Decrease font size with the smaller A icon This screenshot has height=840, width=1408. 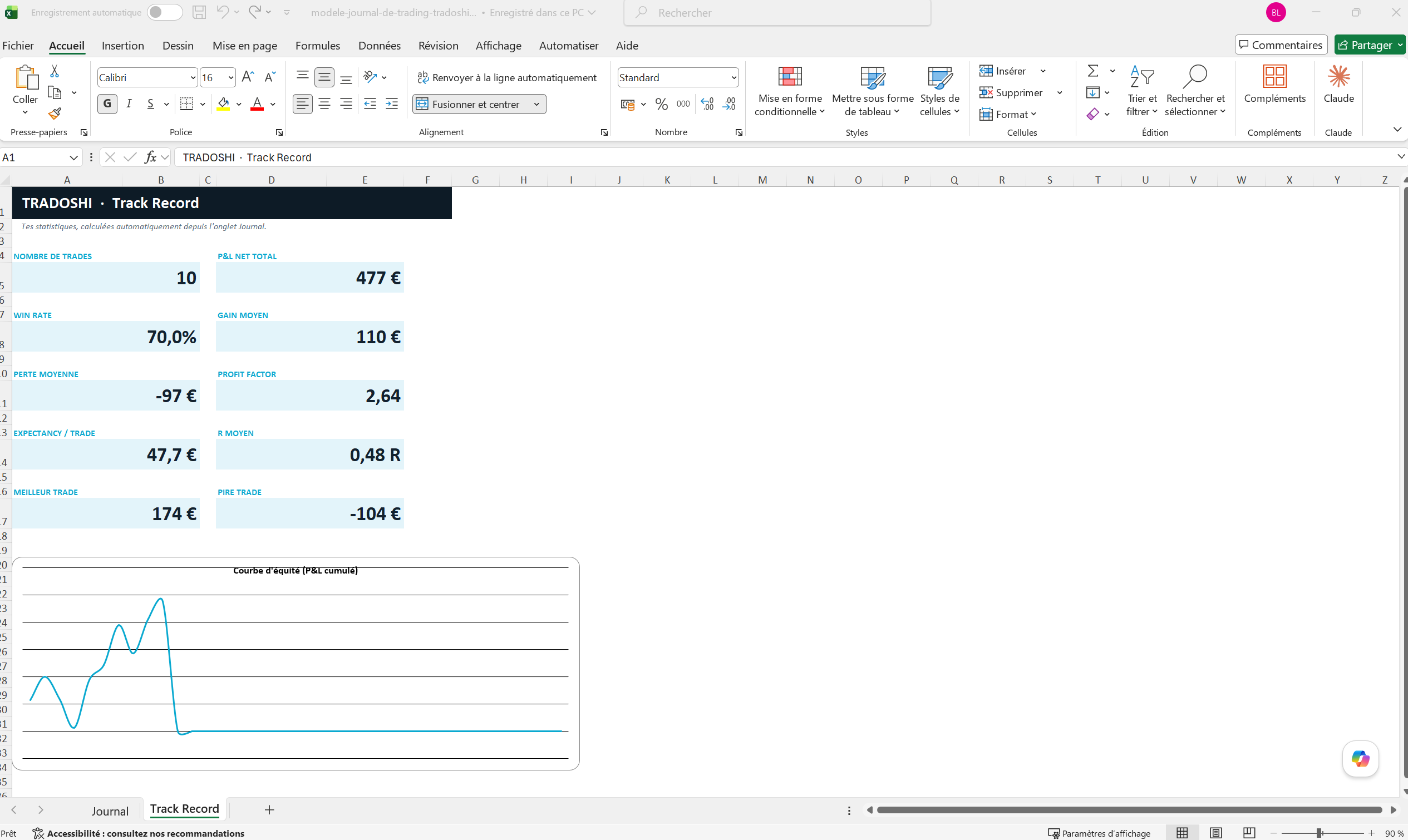270,77
